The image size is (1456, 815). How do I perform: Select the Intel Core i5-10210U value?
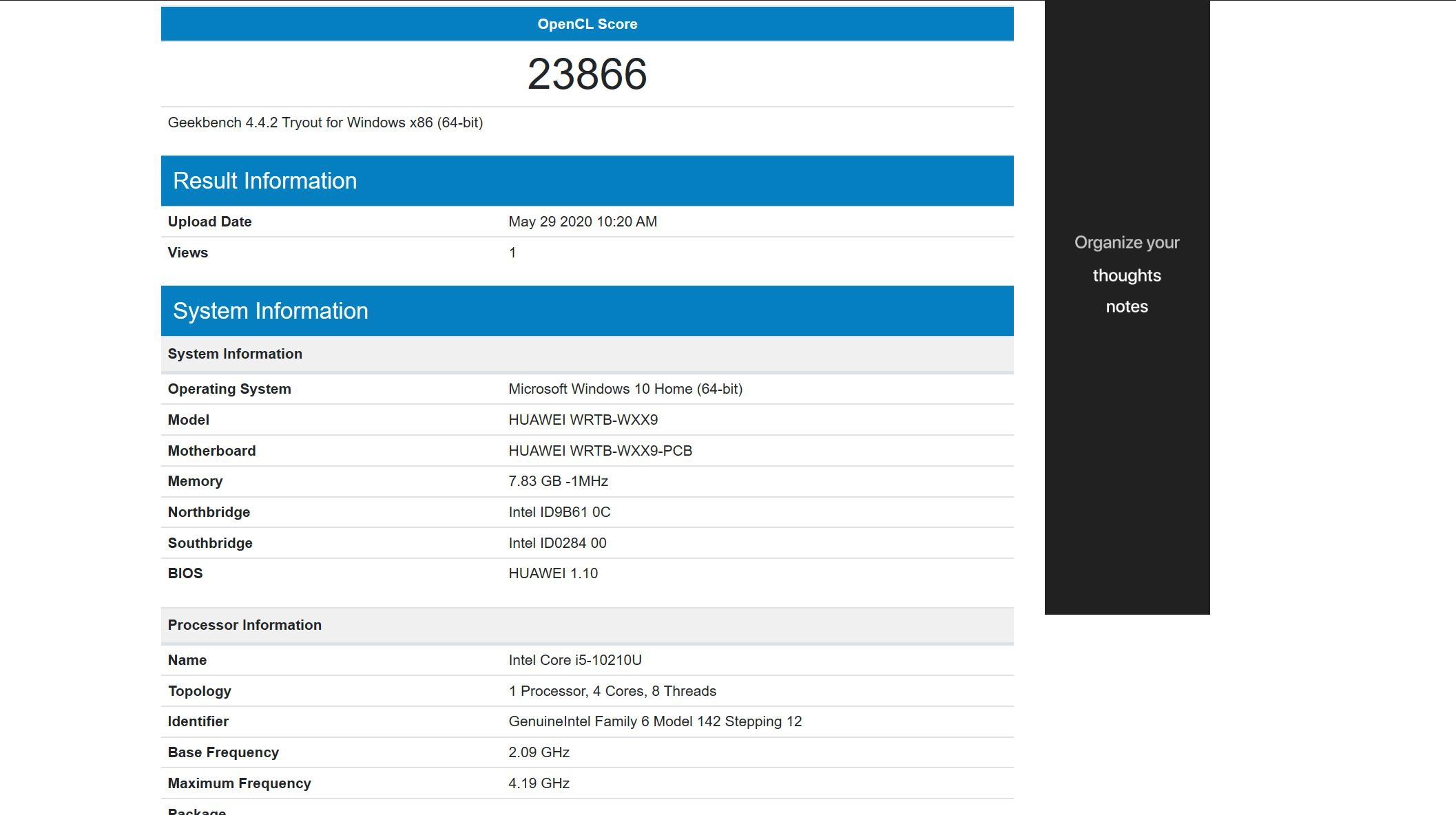(575, 660)
